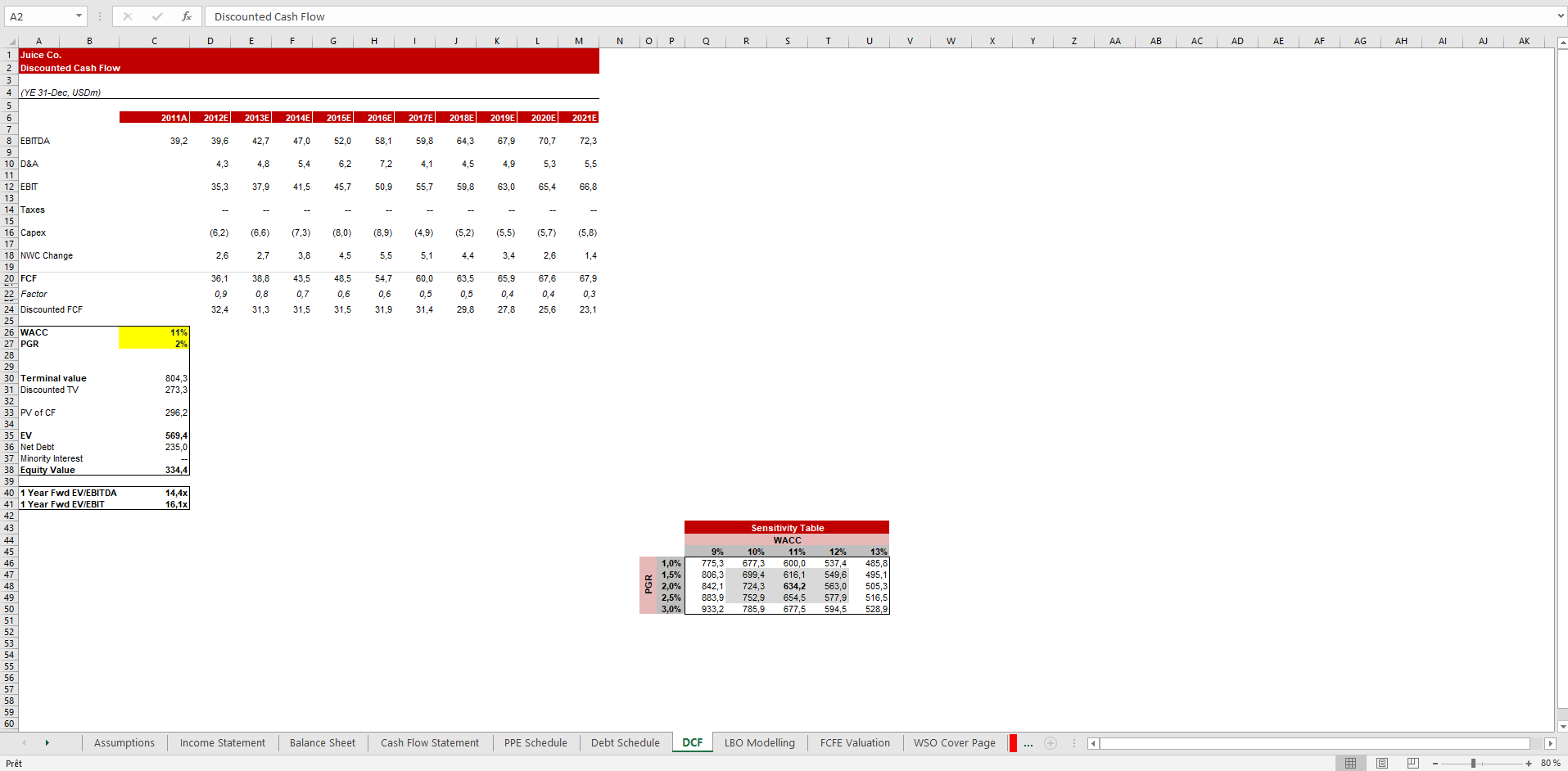
Task: Select the LBO Modelling sheet tab
Action: pos(760,743)
